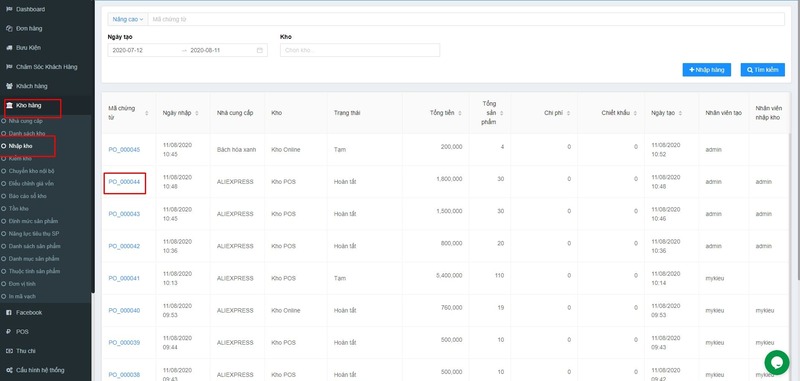Open purchase order PO_000043
The image size is (800, 381).
[x=124, y=214]
